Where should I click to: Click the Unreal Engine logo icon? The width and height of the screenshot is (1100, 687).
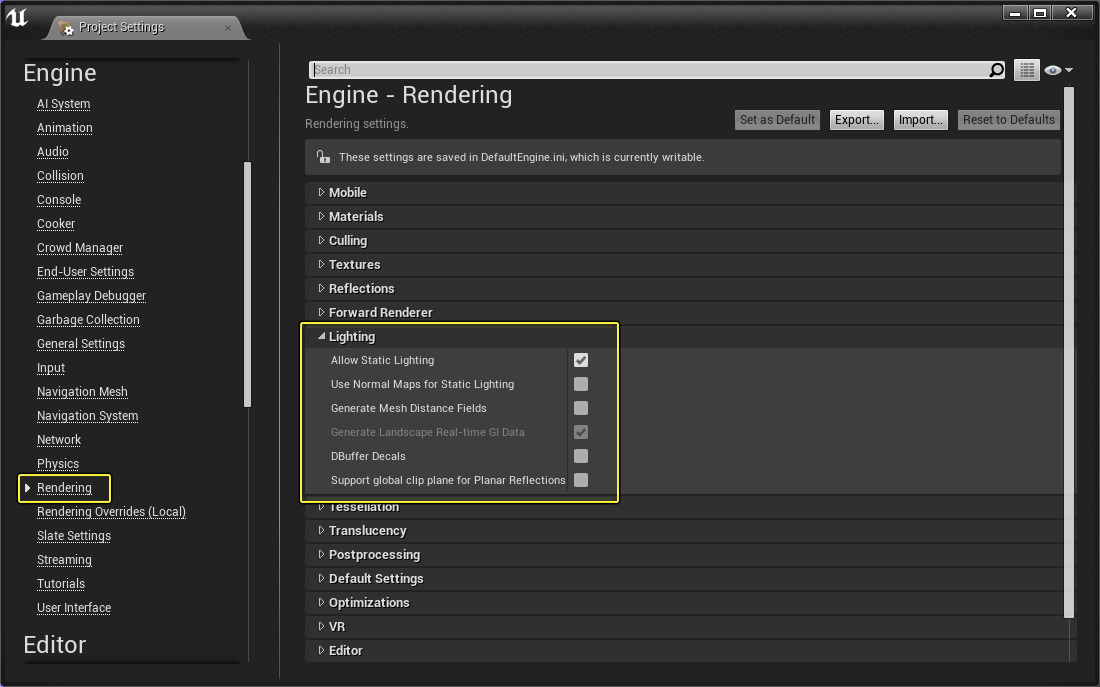(17, 17)
